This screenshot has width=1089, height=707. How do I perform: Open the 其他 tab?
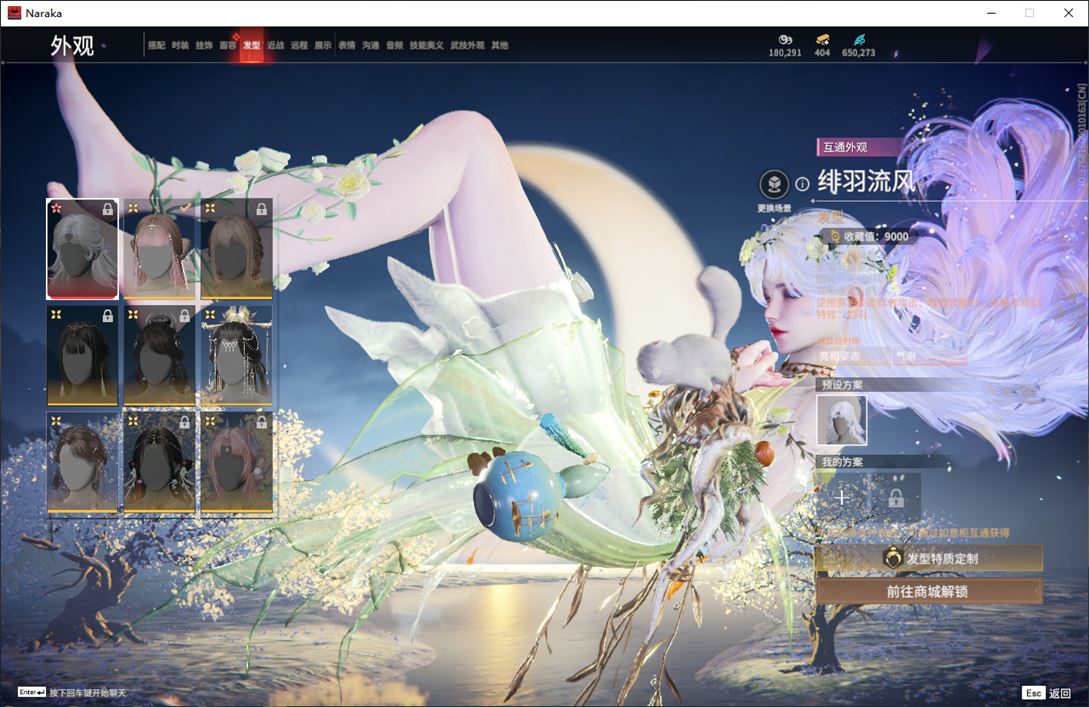500,45
